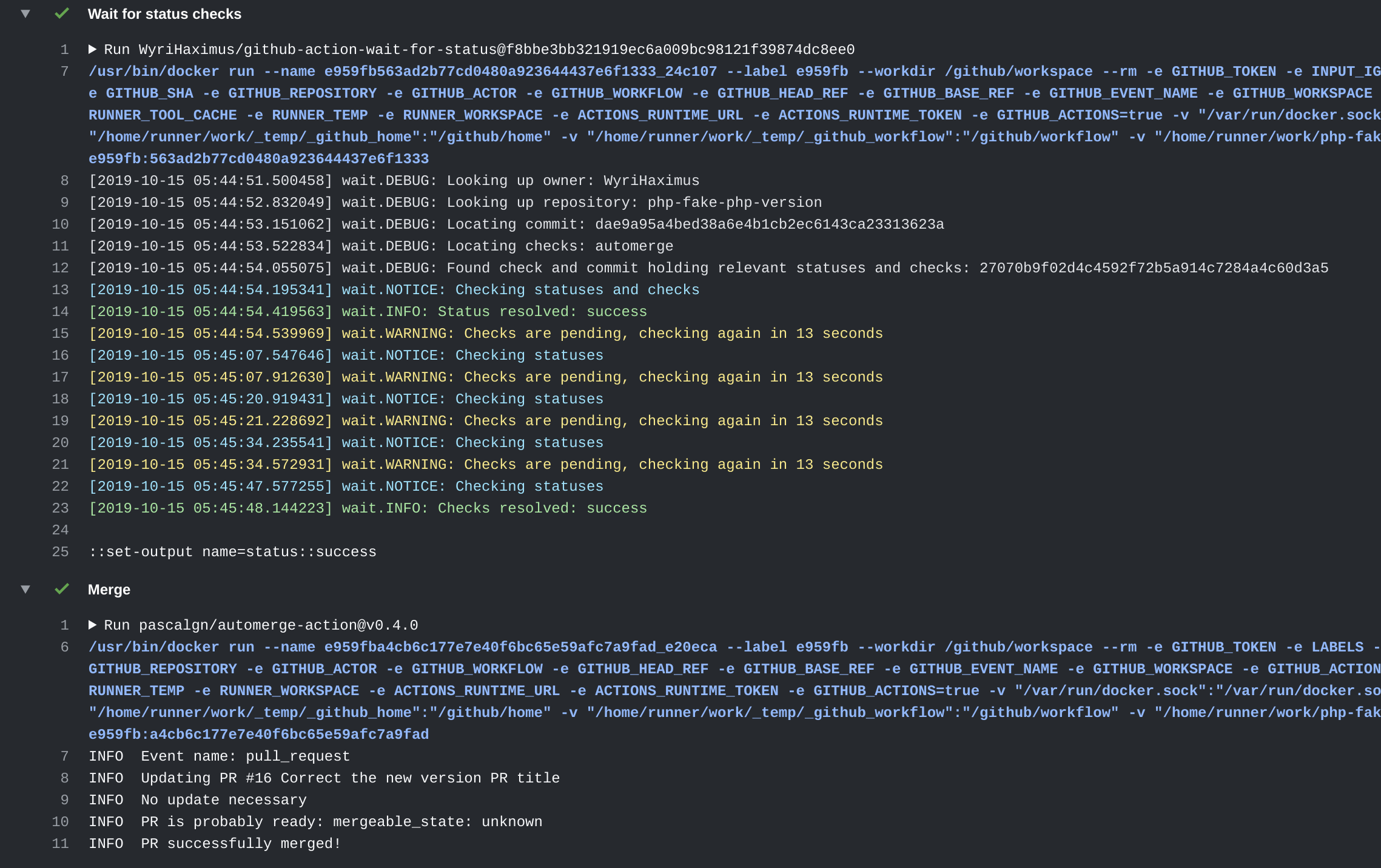This screenshot has height=868, width=1381.
Task: Select line number 23 Checks resolved success
Action: [x=61, y=508]
